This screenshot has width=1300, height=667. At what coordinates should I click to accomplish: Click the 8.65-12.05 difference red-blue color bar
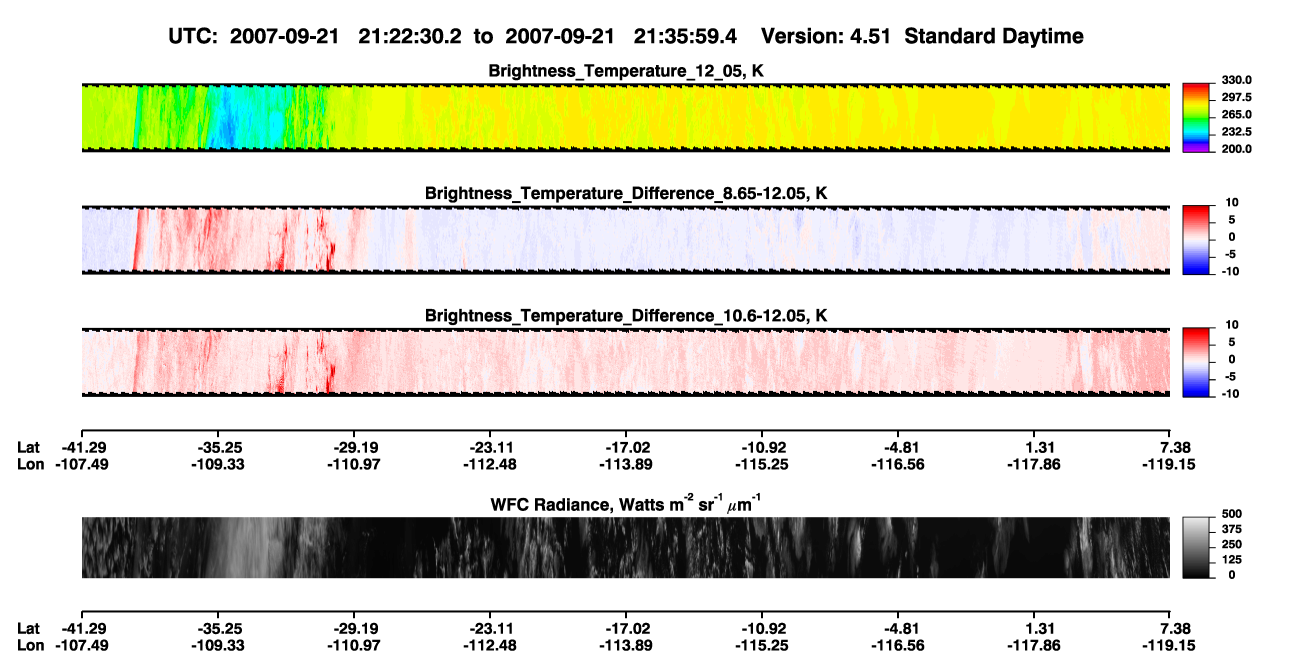(x=1197, y=238)
